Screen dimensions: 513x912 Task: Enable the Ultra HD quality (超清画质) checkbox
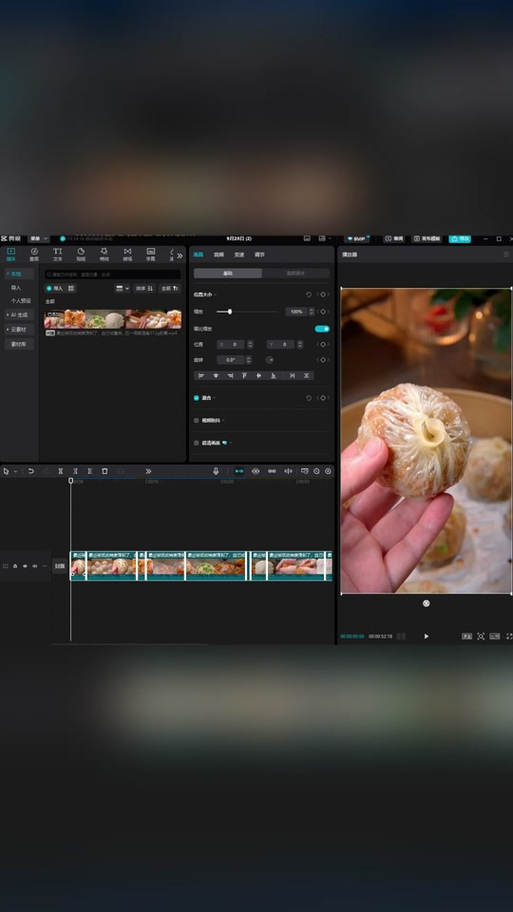pos(197,443)
